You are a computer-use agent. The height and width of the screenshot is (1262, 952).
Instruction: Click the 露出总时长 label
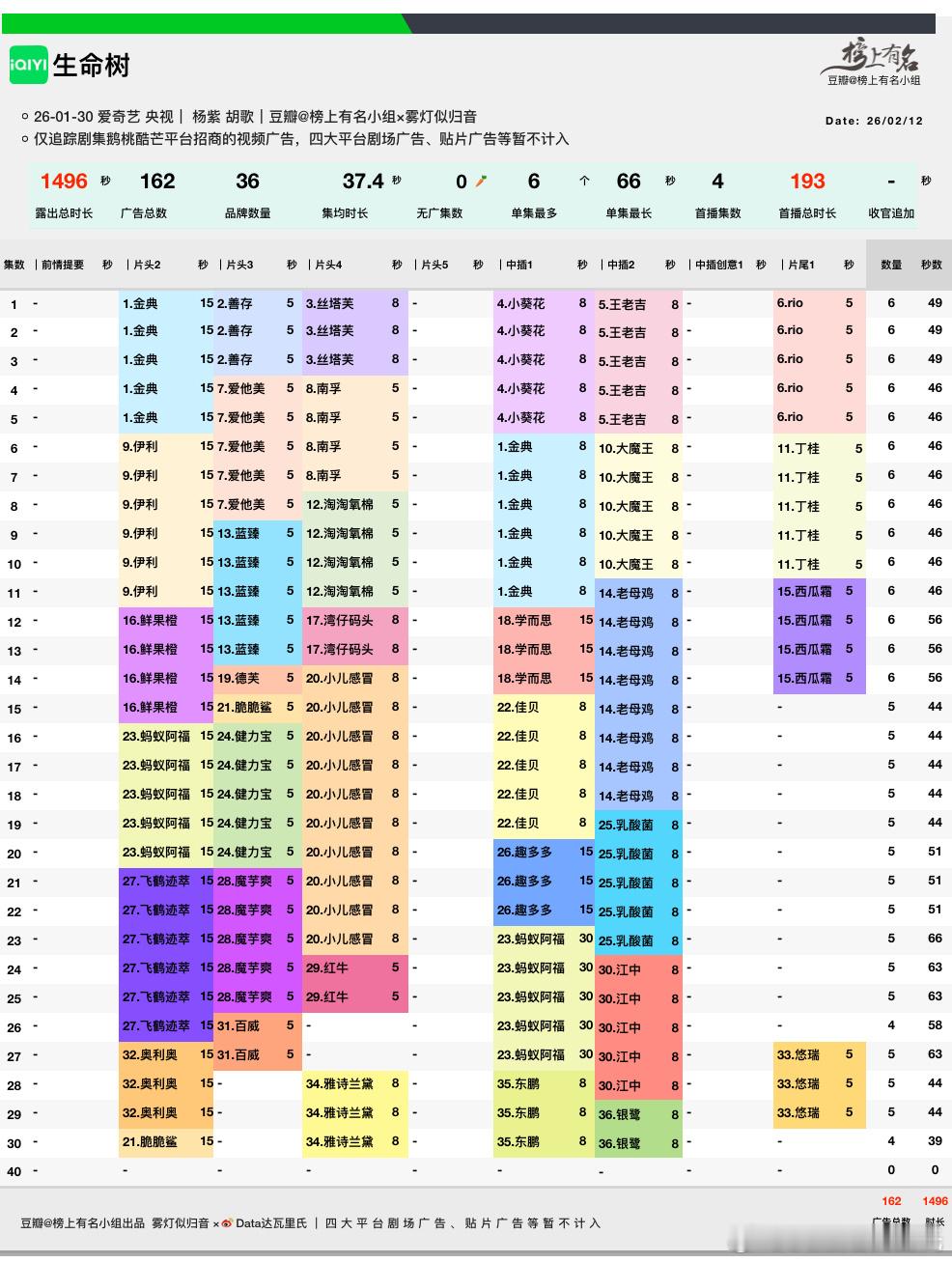pyautogui.click(x=64, y=213)
